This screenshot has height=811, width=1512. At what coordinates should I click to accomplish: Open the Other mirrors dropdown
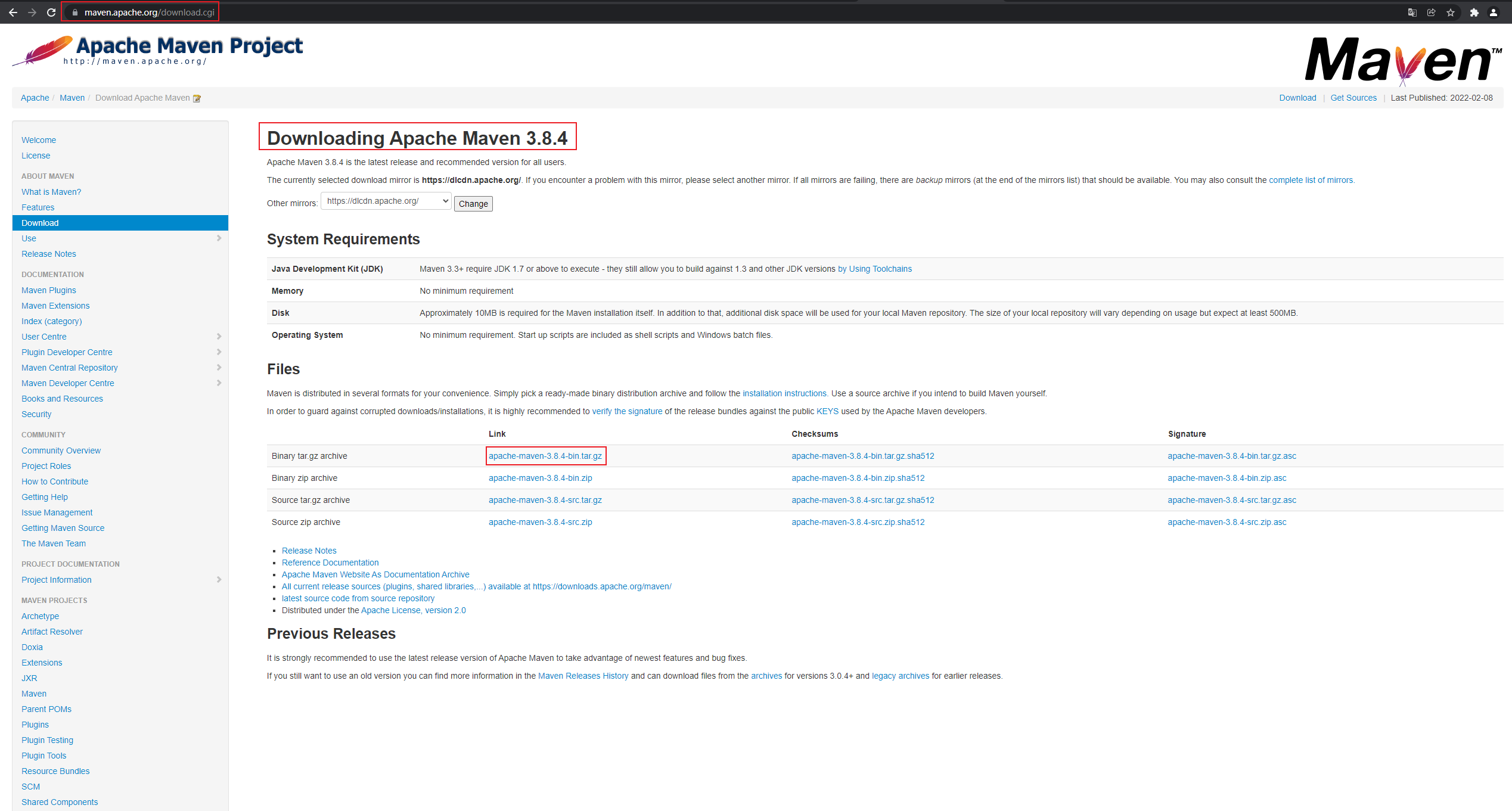pos(386,201)
